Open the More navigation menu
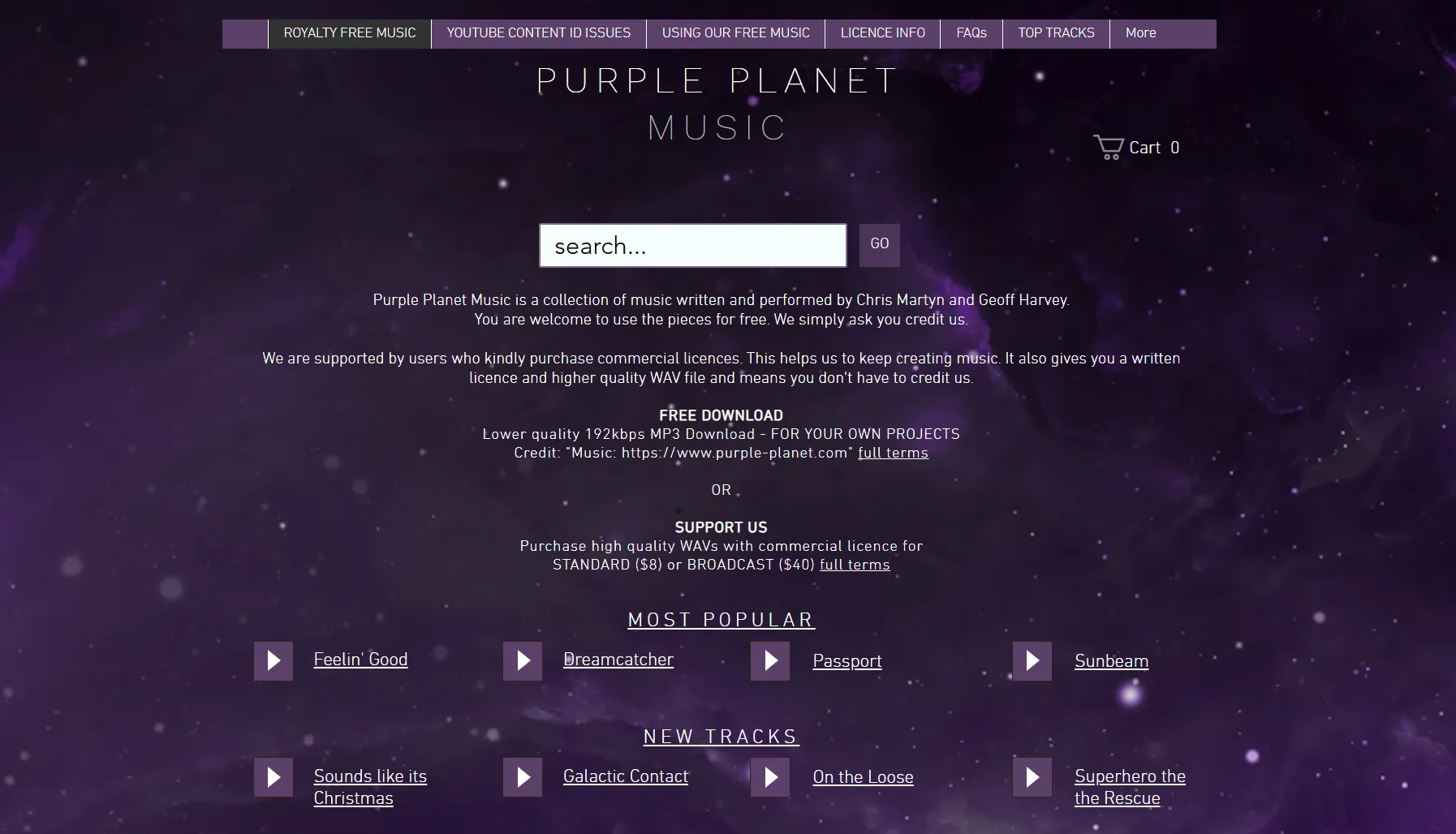 click(1140, 33)
